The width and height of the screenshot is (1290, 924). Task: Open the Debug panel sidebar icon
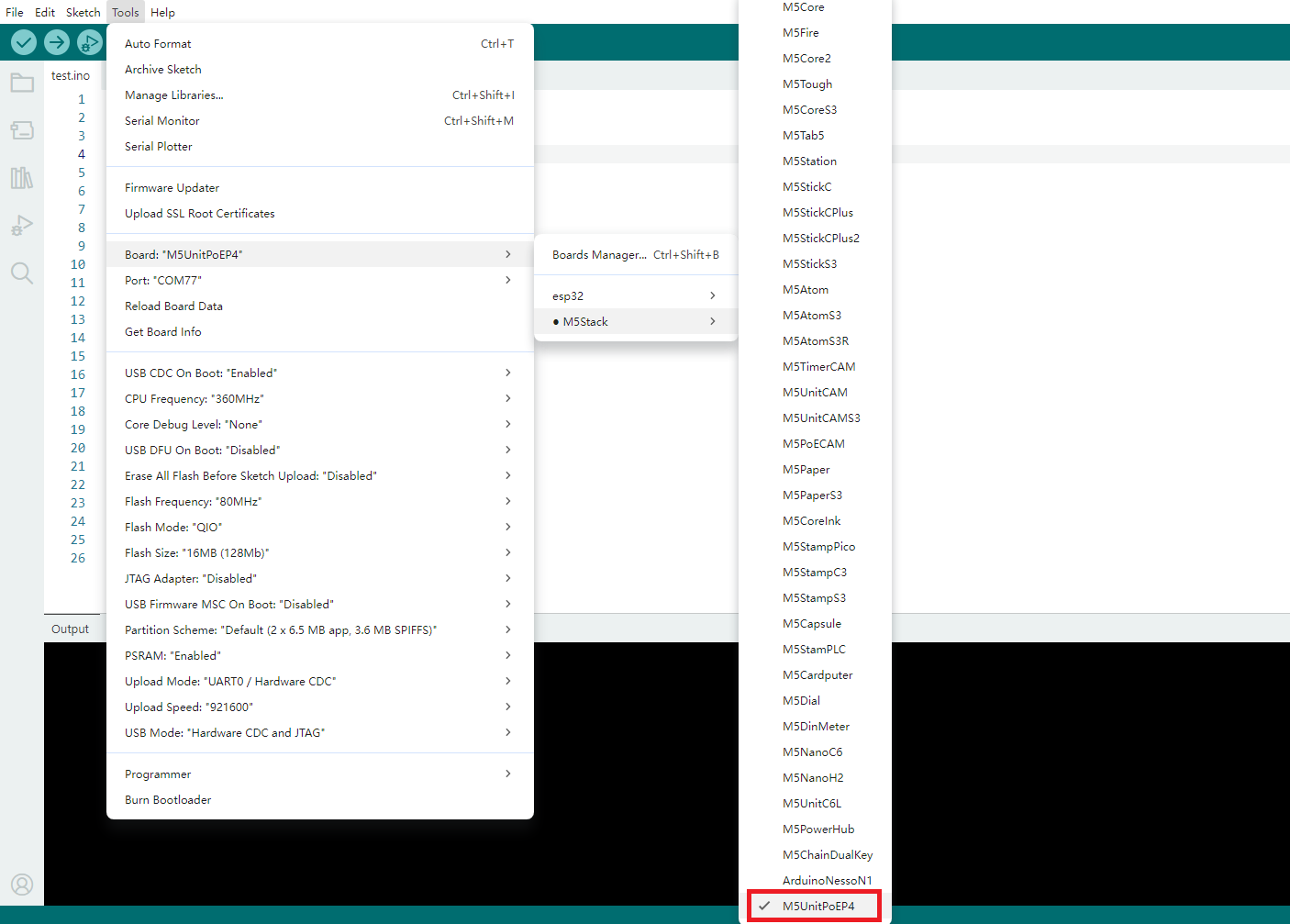pyautogui.click(x=22, y=226)
